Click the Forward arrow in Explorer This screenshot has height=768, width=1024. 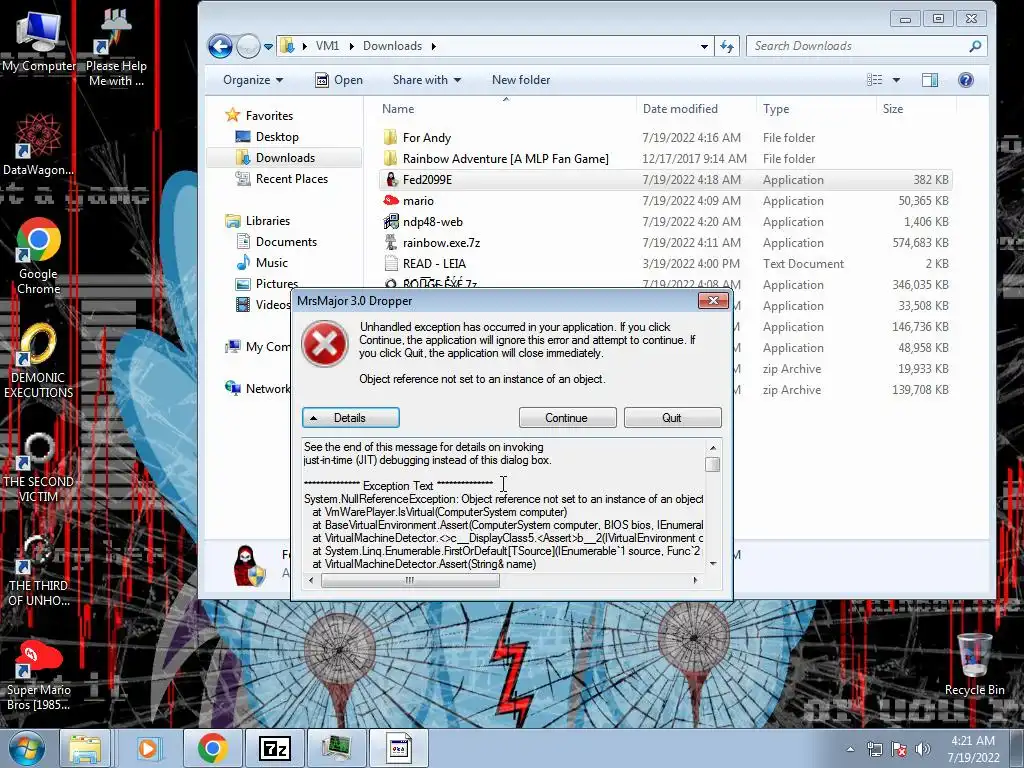(248, 46)
